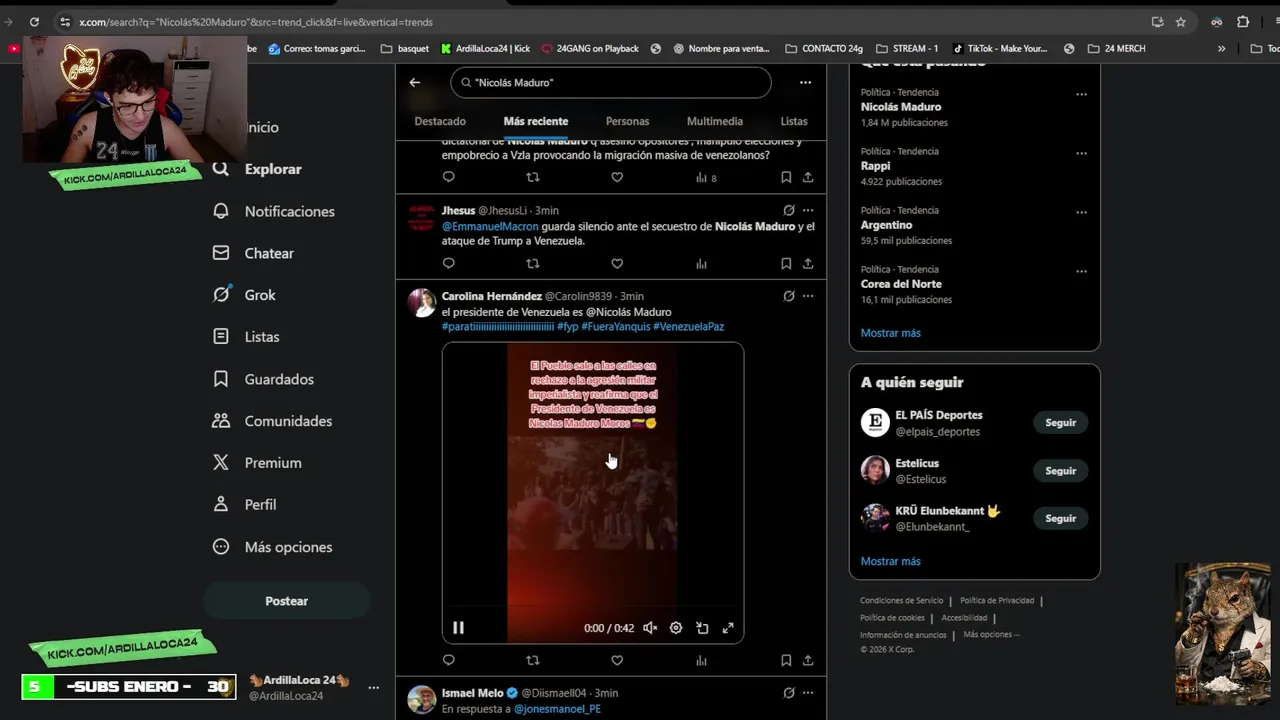Follow KRÜ Elunbekannt
This screenshot has height=720, width=1280.
pyautogui.click(x=1061, y=519)
